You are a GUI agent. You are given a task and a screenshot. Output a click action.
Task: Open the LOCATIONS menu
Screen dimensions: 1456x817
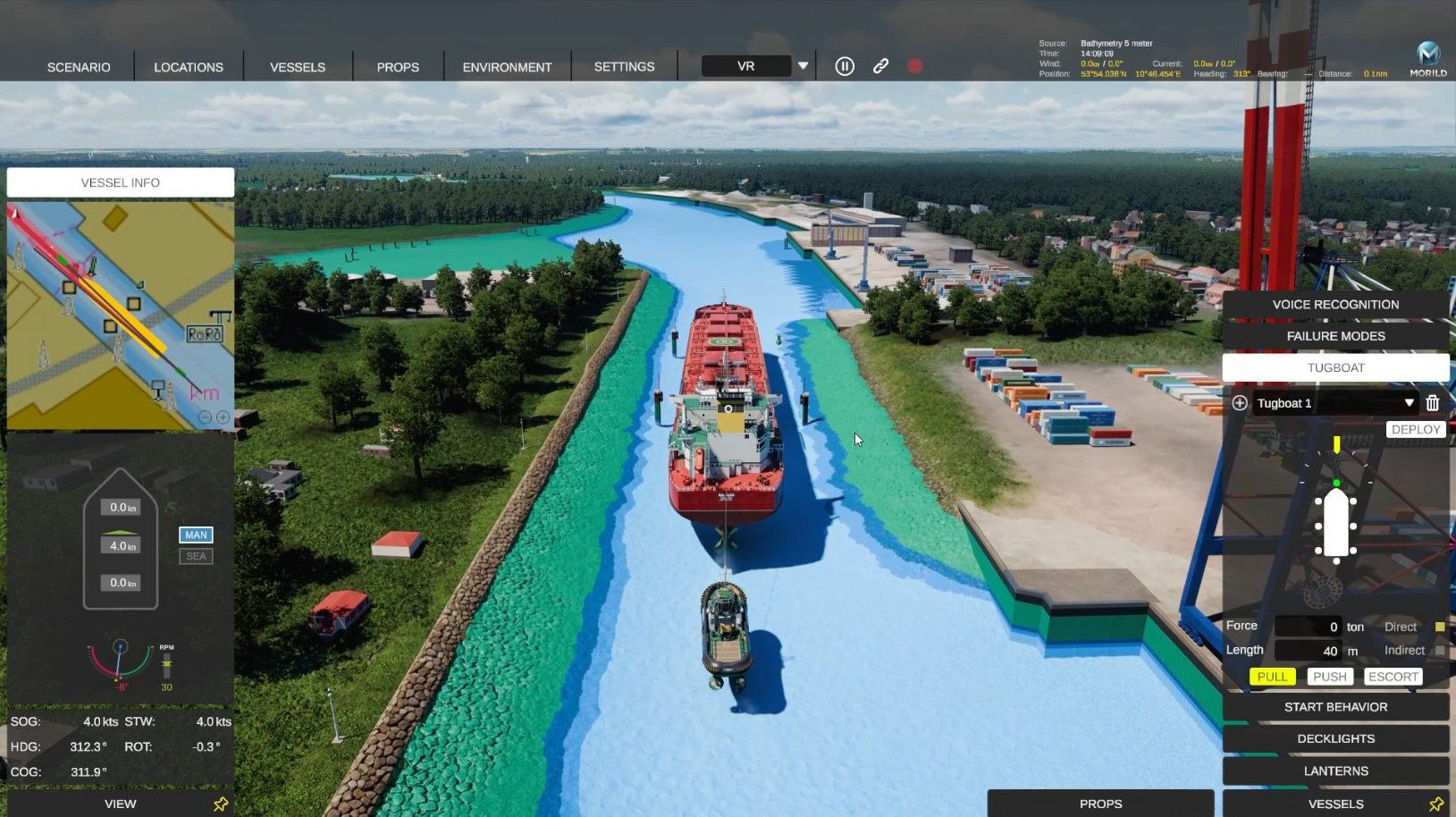[189, 67]
